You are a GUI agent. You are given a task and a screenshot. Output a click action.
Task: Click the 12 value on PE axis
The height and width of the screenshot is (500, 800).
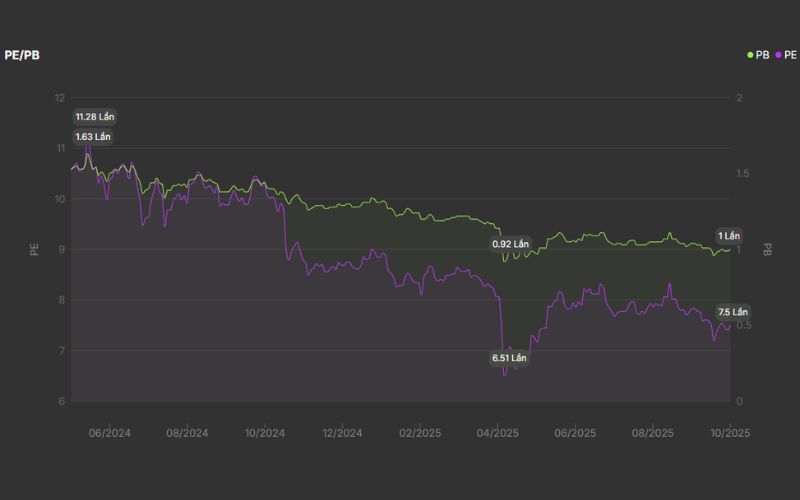pos(60,98)
